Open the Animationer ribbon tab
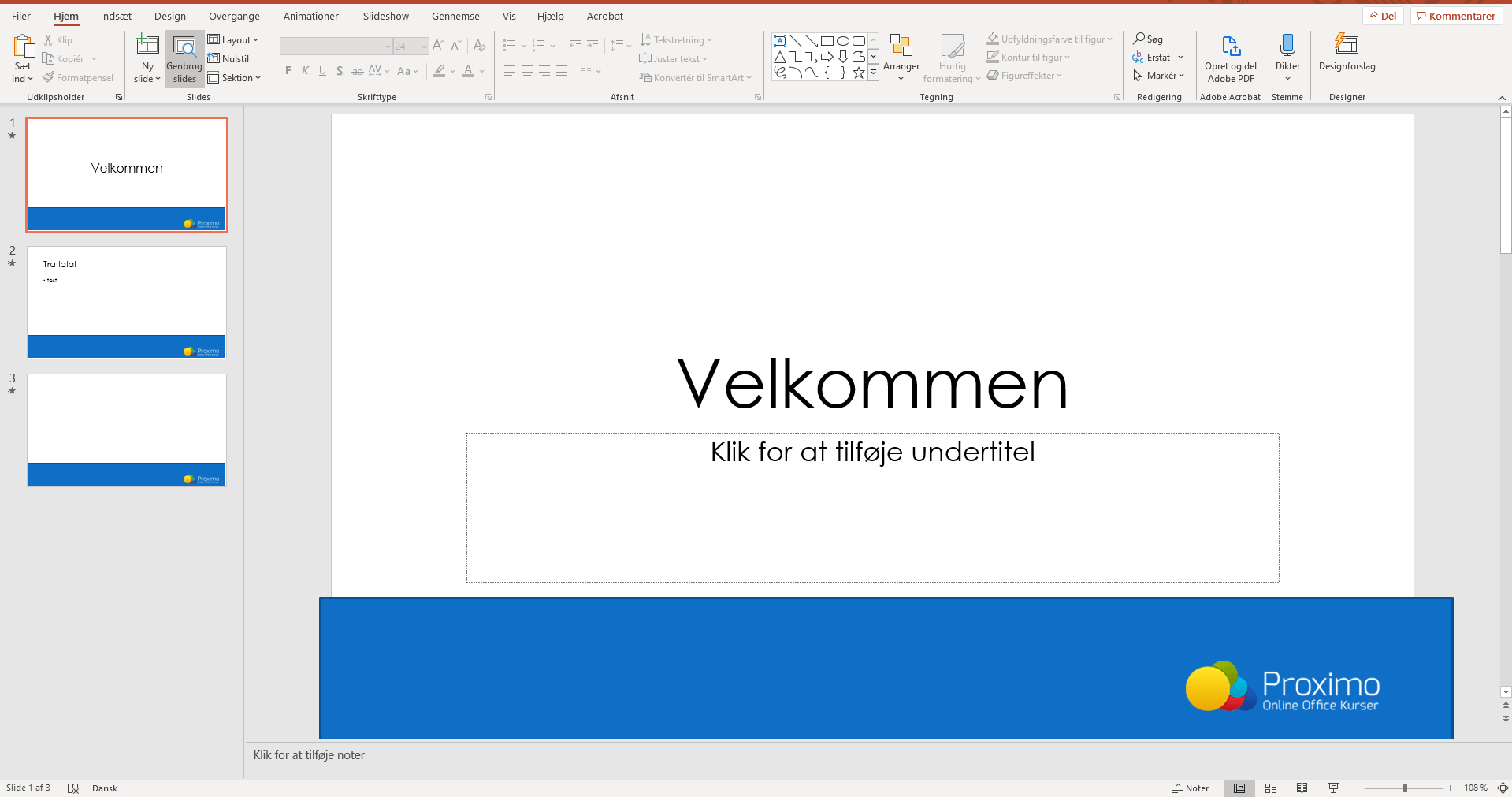 310,16
